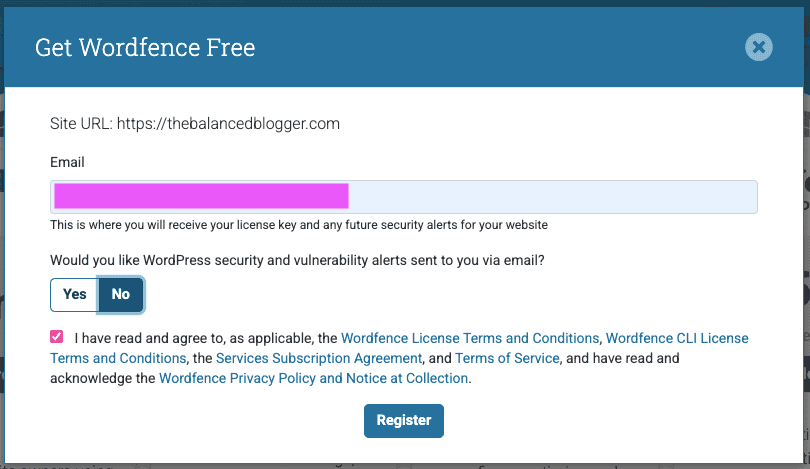Click the Site URL text line

(x=195, y=124)
